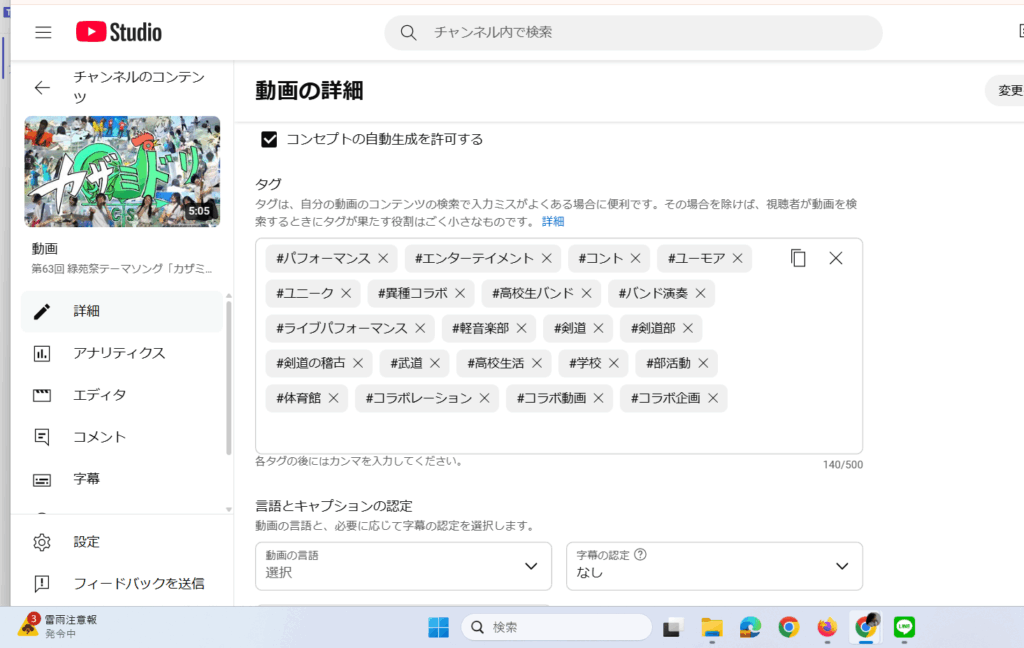Image resolution: width=1024 pixels, height=648 pixels.
Task: Uncheck コンセプトの自動生成を許可する checkbox
Action: coord(269,139)
